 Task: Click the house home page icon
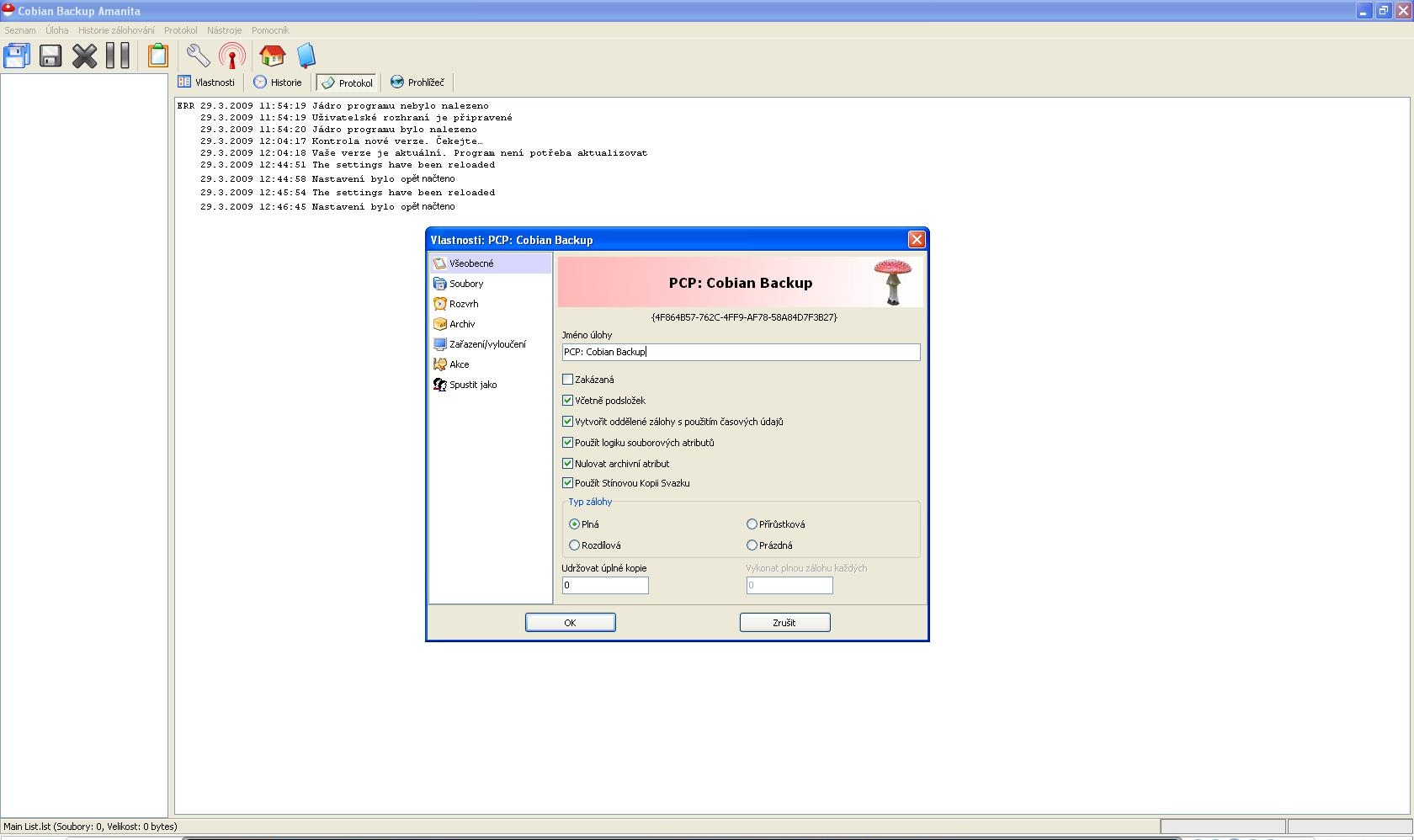coord(272,56)
